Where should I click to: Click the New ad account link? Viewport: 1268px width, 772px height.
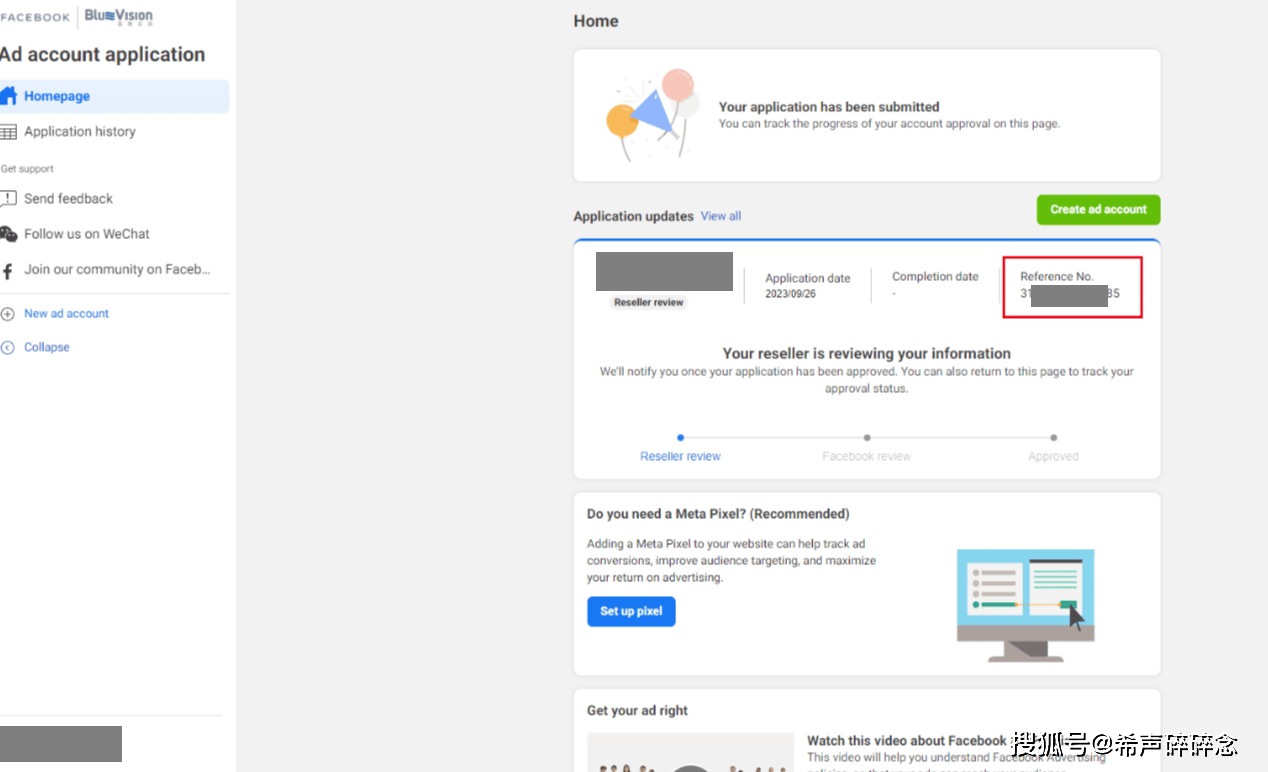[66, 314]
